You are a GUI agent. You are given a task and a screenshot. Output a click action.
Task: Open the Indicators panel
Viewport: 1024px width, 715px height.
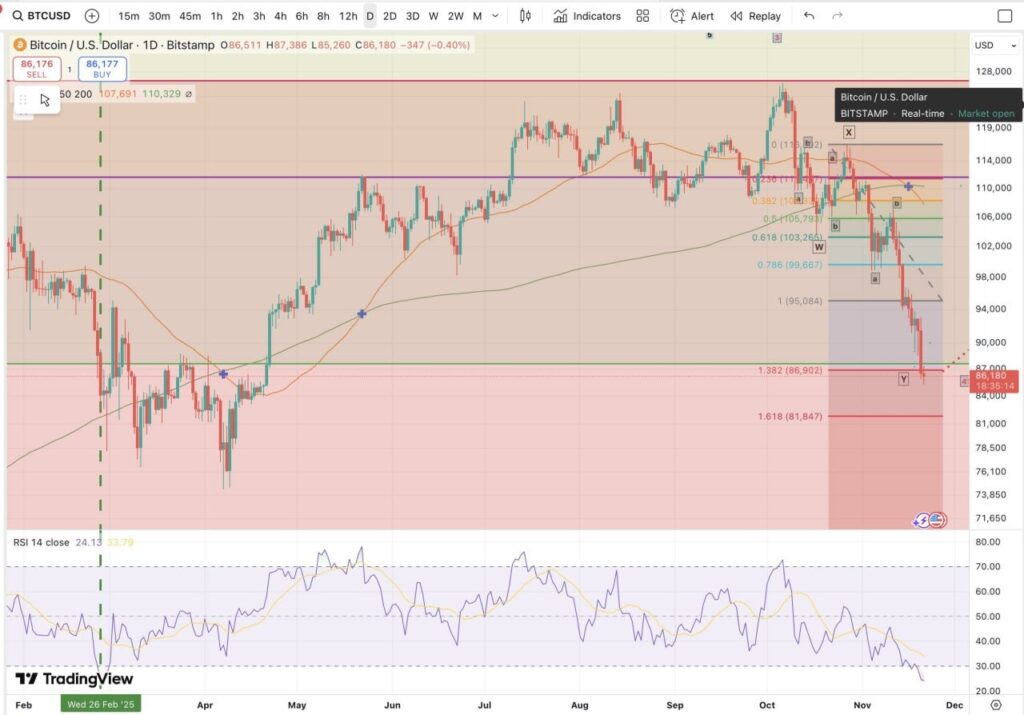[587, 16]
